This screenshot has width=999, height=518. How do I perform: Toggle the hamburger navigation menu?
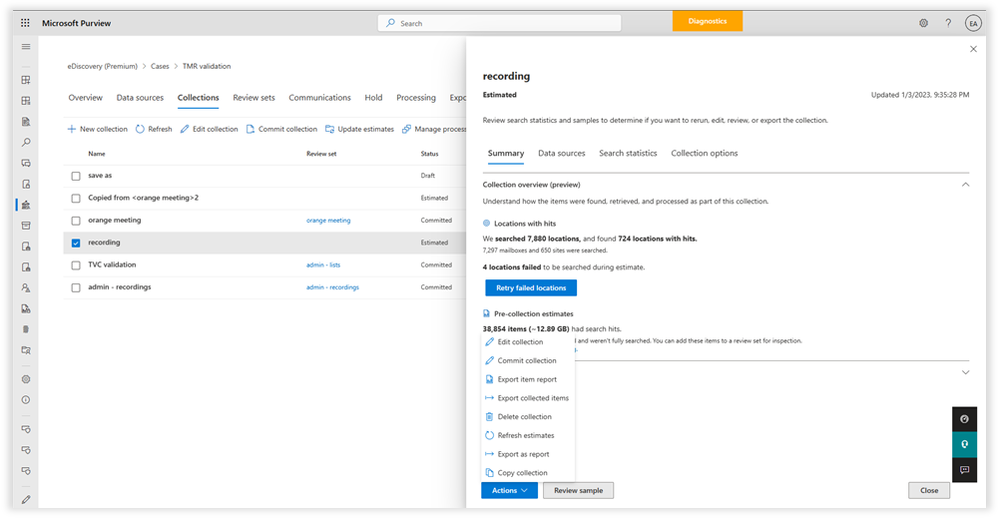[x=26, y=47]
